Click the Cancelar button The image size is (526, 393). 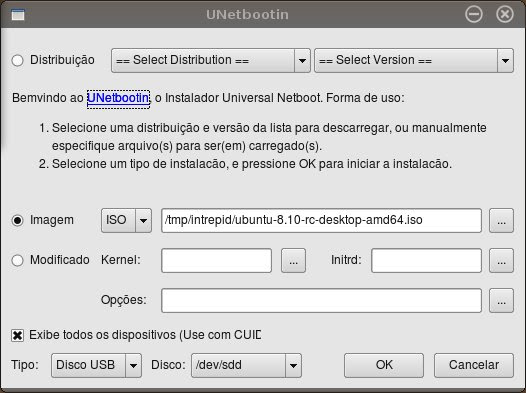(474, 365)
